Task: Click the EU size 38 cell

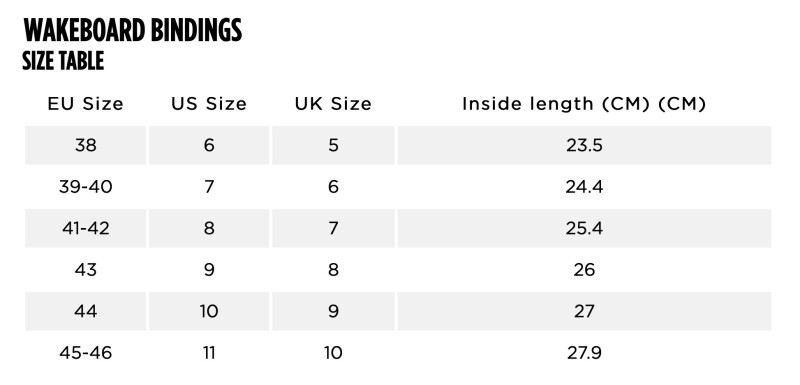Action: point(86,145)
